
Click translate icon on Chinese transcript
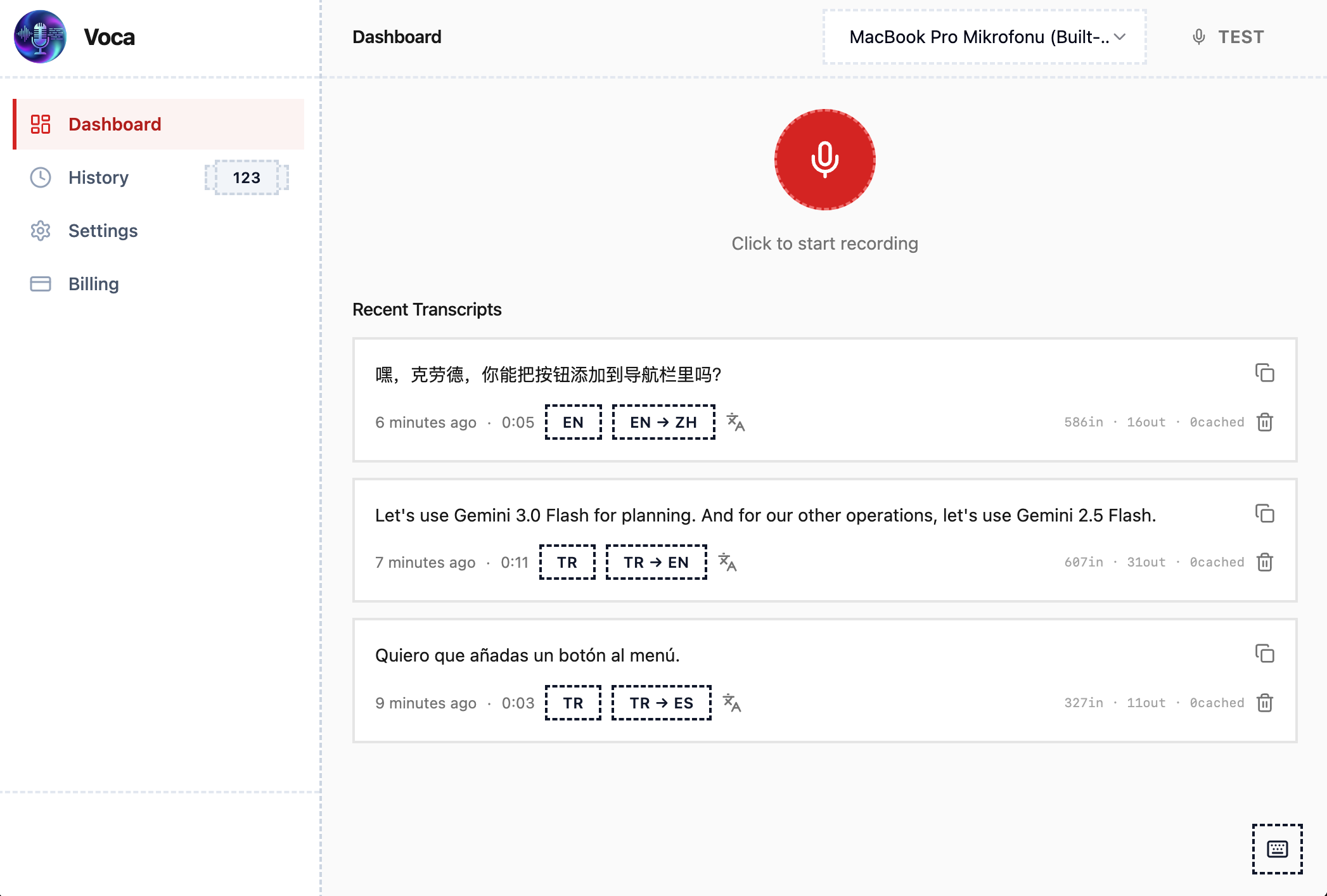tap(735, 422)
